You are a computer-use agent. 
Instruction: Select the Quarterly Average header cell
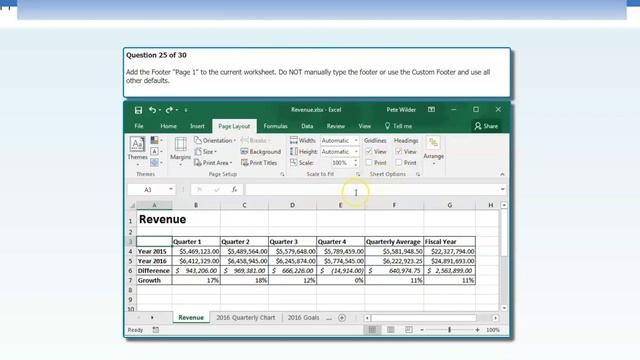click(394, 242)
